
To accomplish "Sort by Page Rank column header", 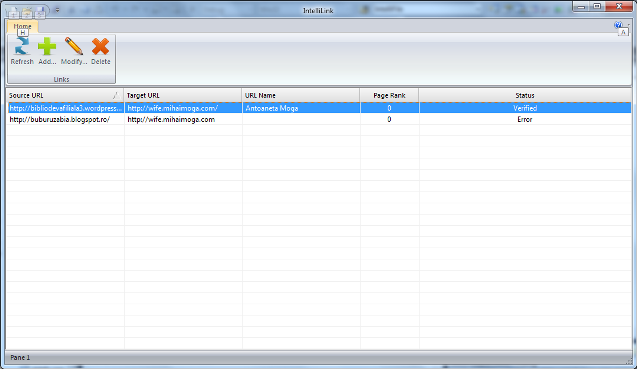I will [389, 96].
